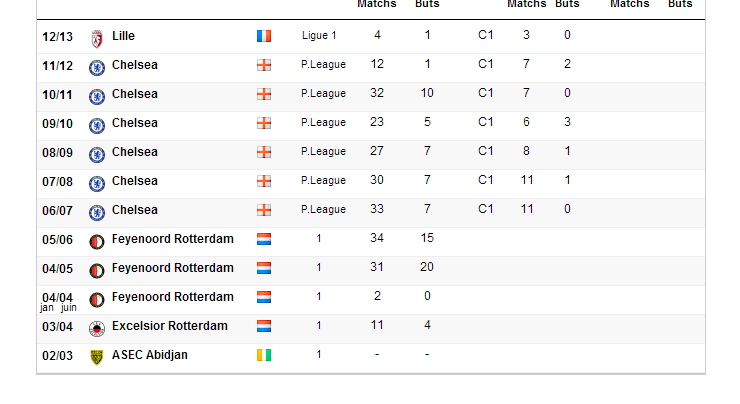Click the division 1 link for ASEC Abidjan
This screenshot has height=404, width=740.
click(319, 354)
